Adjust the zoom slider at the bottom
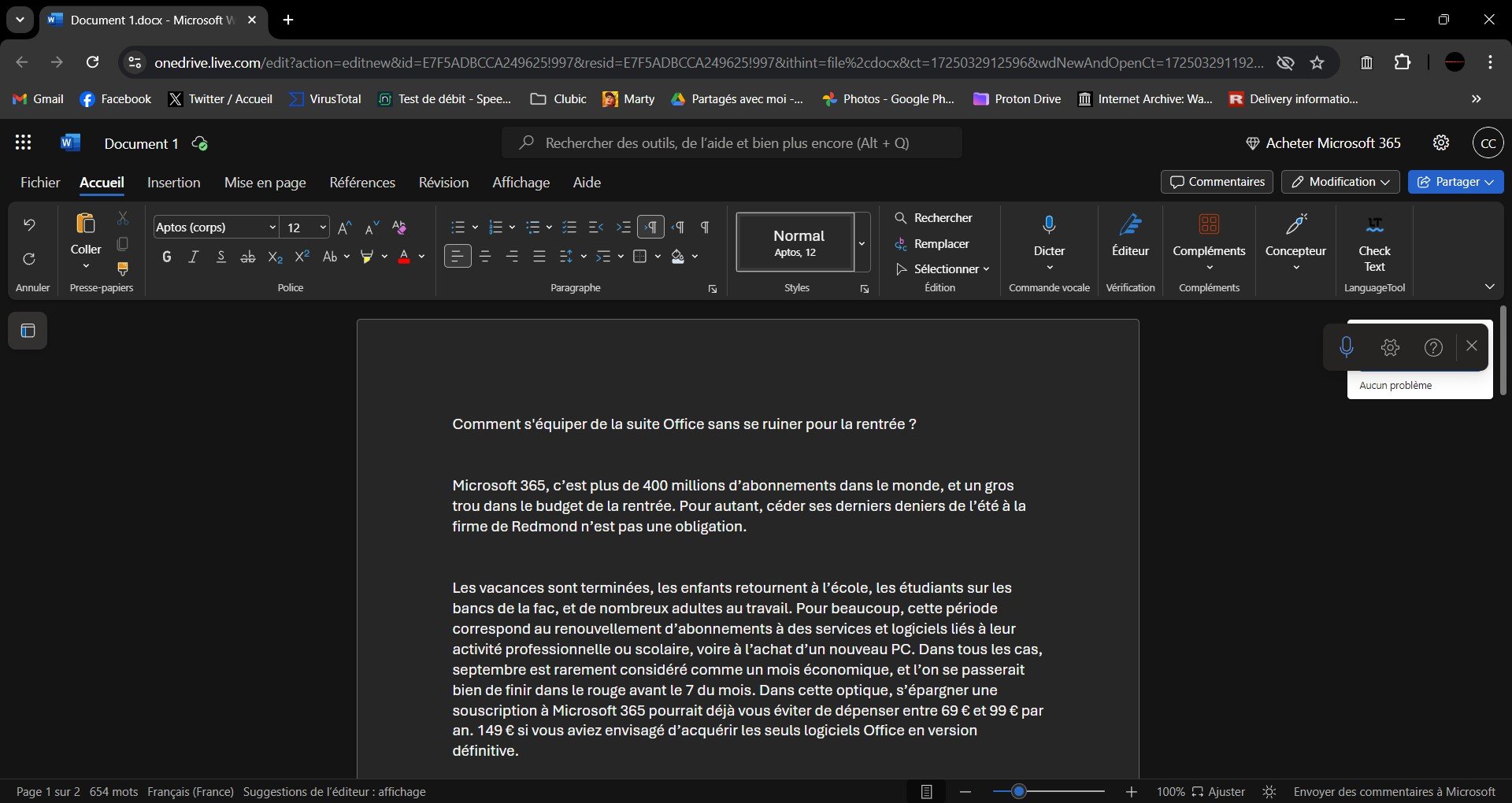Viewport: 1512px width, 803px height. 1020,791
